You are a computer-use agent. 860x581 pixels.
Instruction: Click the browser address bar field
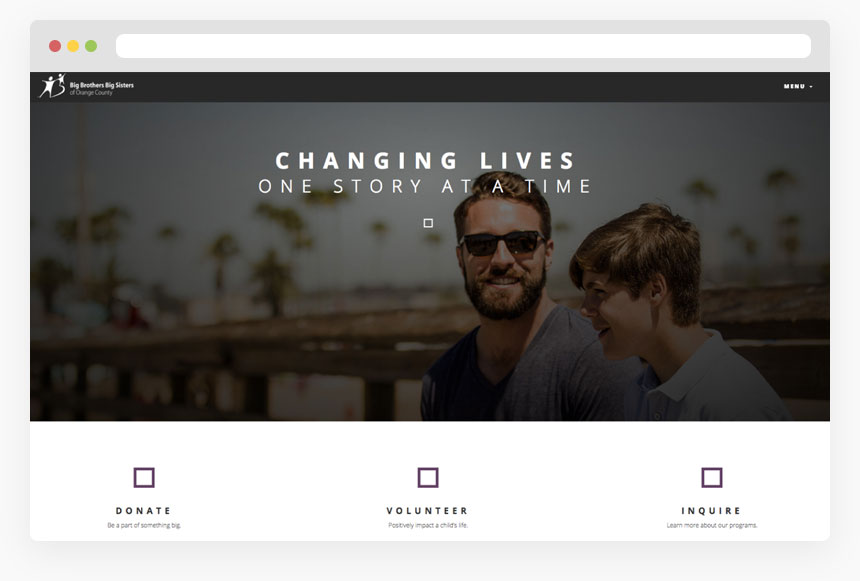[x=463, y=46]
